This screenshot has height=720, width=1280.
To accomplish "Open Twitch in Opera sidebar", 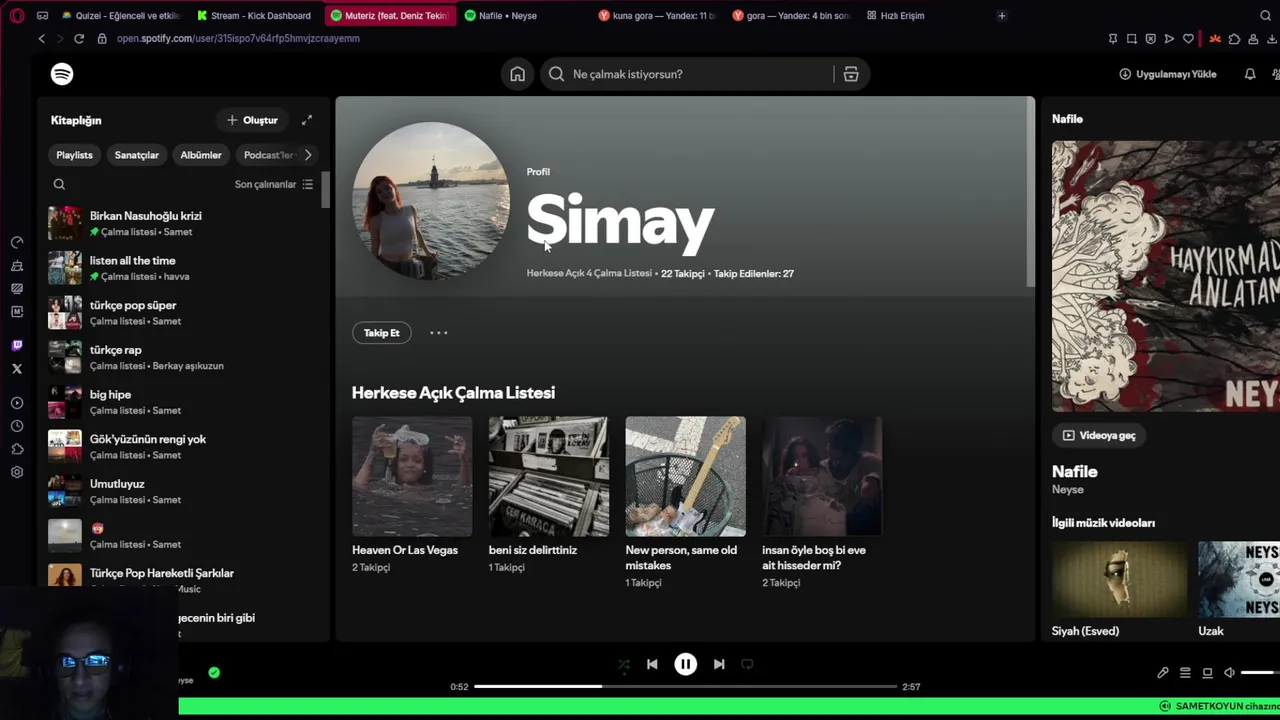I will point(17,345).
